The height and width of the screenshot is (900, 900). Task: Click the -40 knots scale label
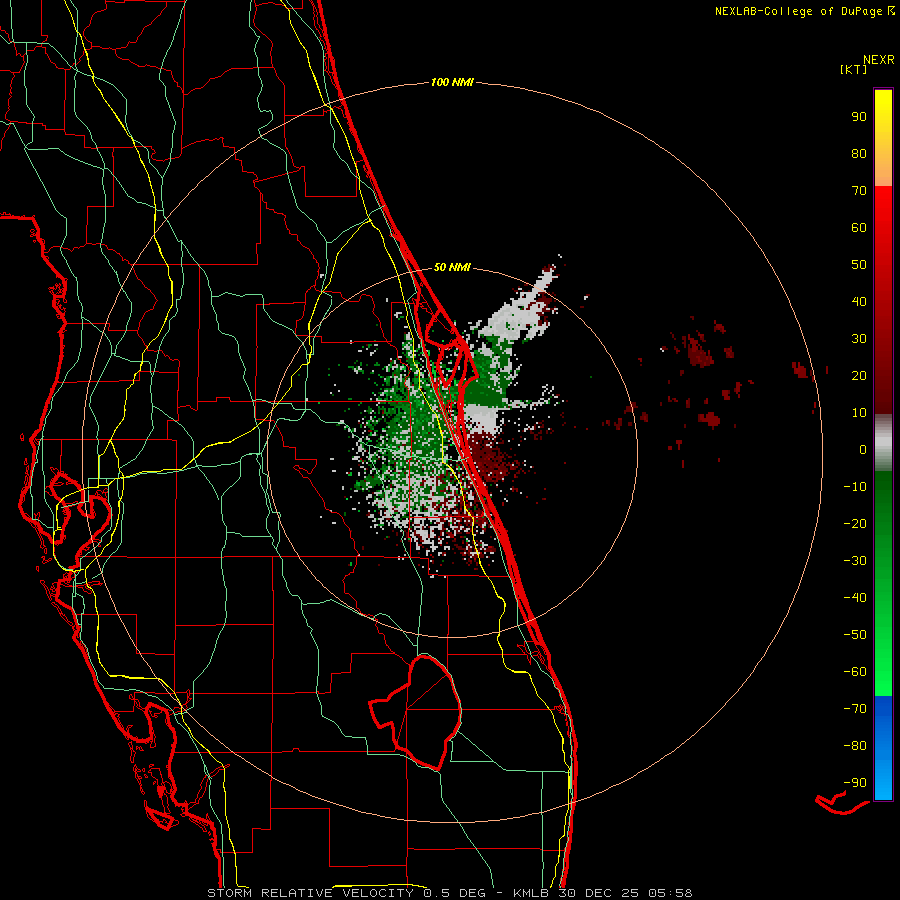855,598
